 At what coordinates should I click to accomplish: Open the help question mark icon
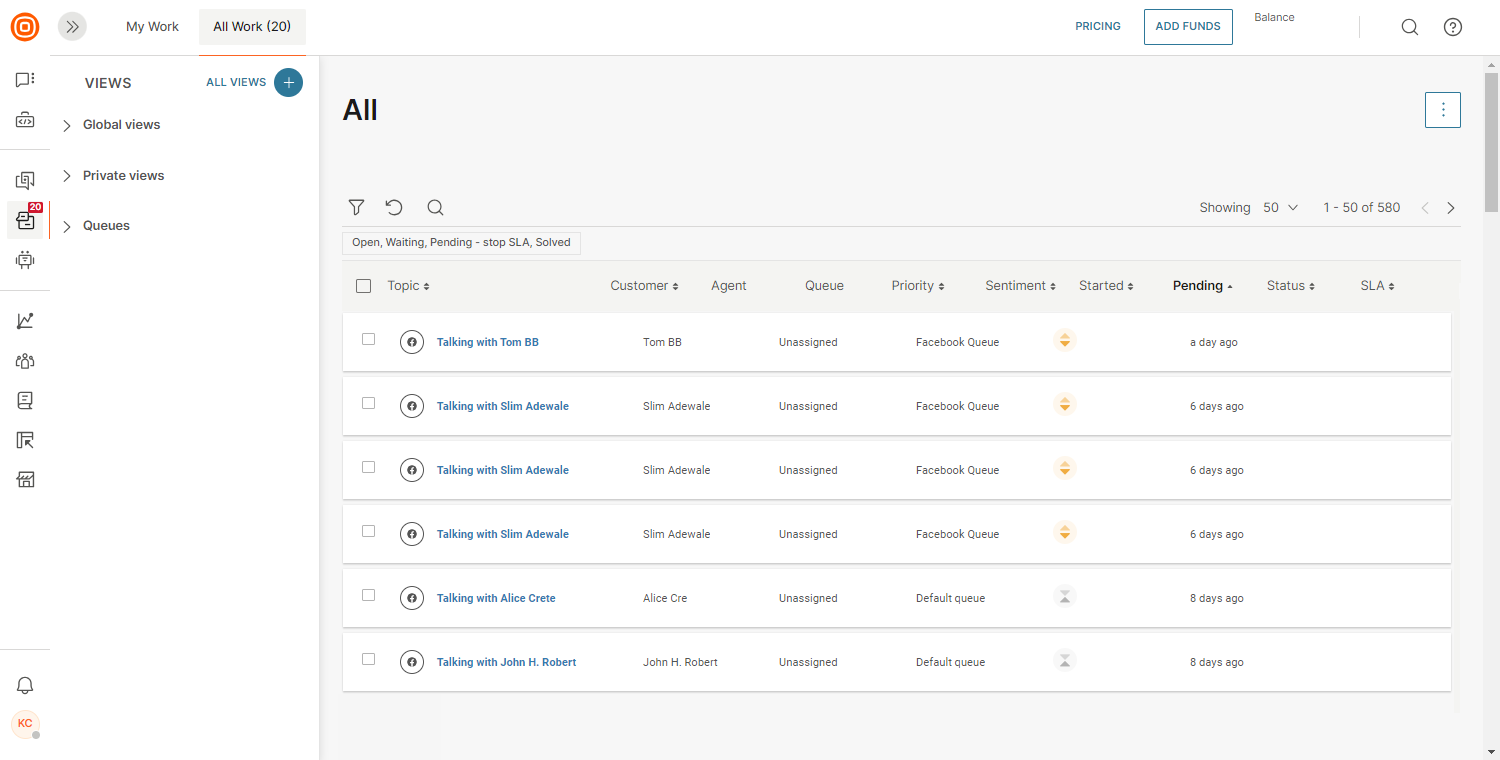coord(1453,27)
